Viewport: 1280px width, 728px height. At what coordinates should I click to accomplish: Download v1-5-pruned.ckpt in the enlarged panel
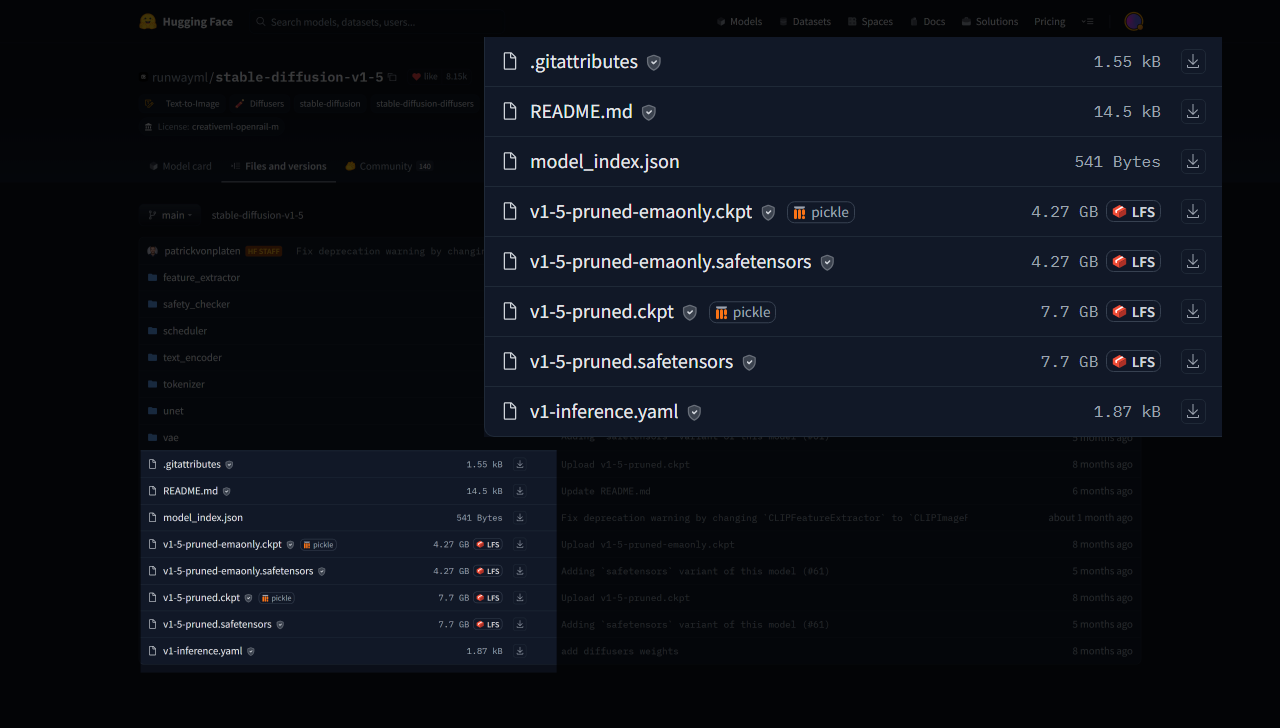click(1193, 311)
